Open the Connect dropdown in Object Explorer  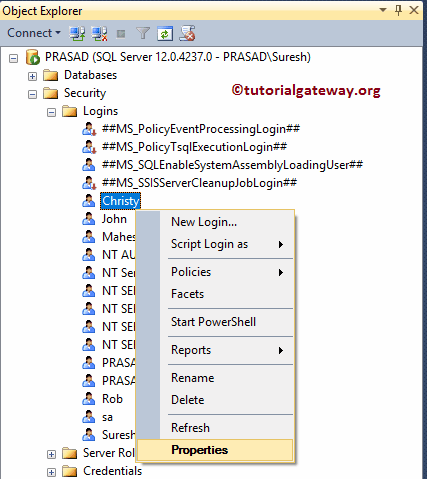[x=34, y=33]
